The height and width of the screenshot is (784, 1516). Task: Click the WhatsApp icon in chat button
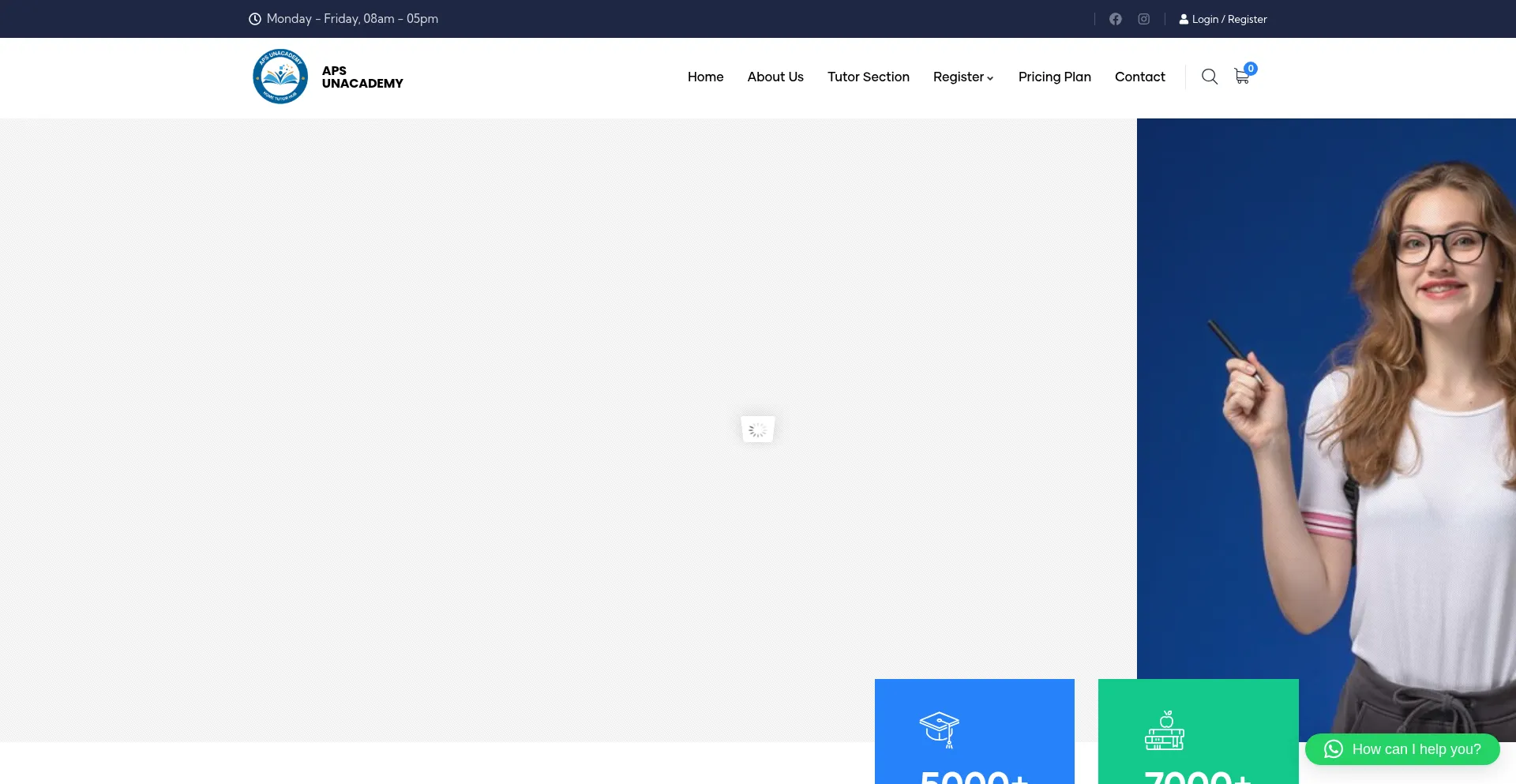coord(1334,749)
